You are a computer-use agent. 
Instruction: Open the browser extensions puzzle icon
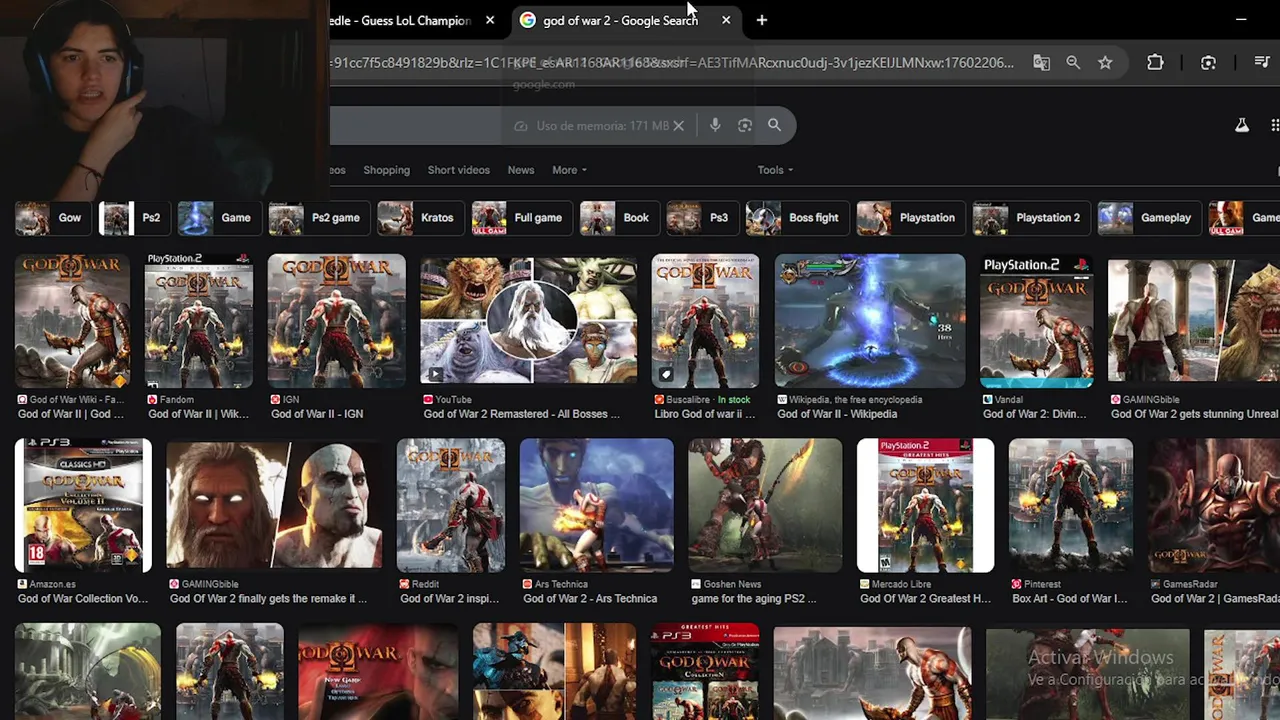[1155, 62]
